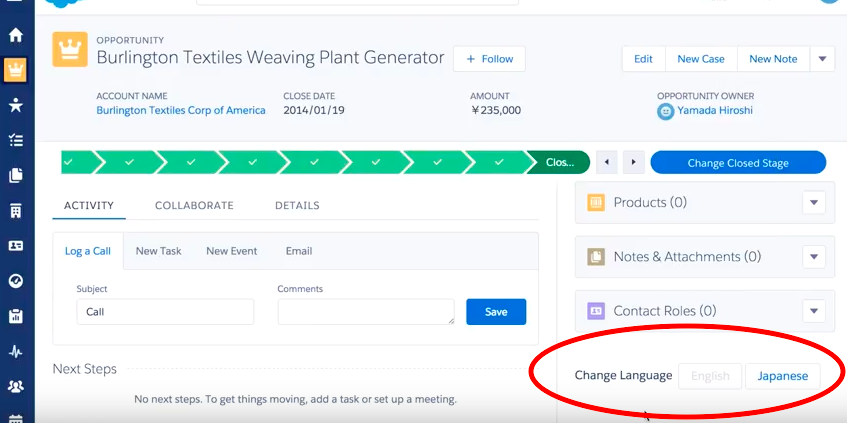Open Feed pulse icon in sidebar
This screenshot has height=423, width=847.
16,352
